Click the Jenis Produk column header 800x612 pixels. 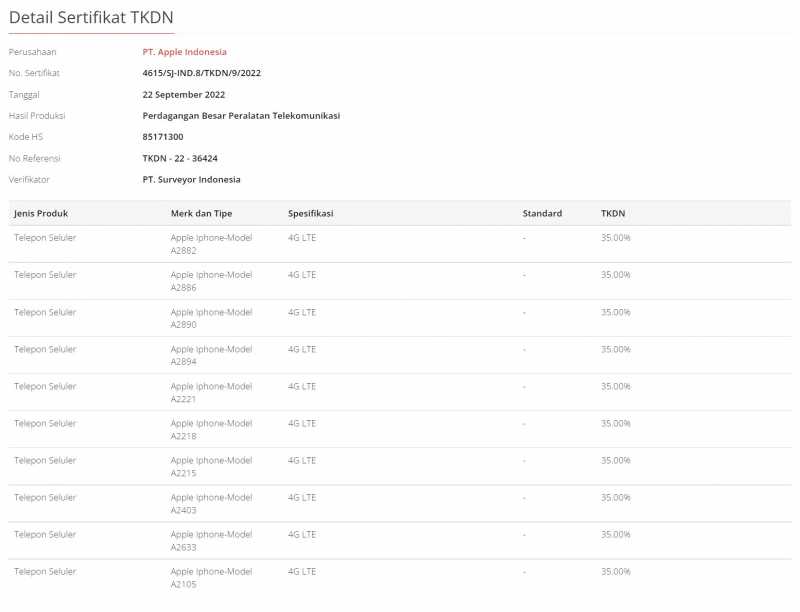point(41,213)
